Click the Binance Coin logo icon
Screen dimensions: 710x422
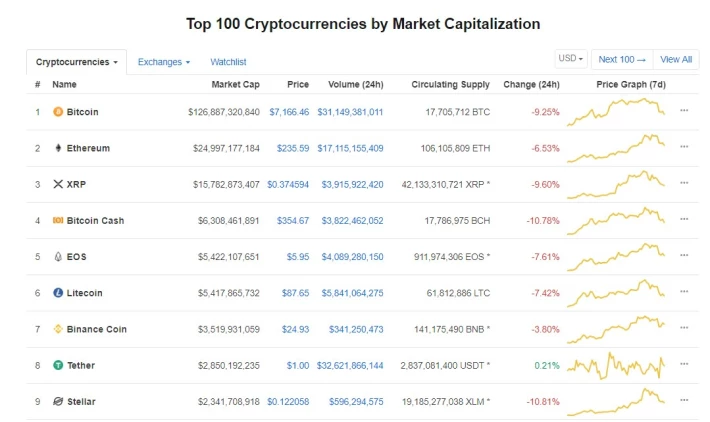point(58,329)
